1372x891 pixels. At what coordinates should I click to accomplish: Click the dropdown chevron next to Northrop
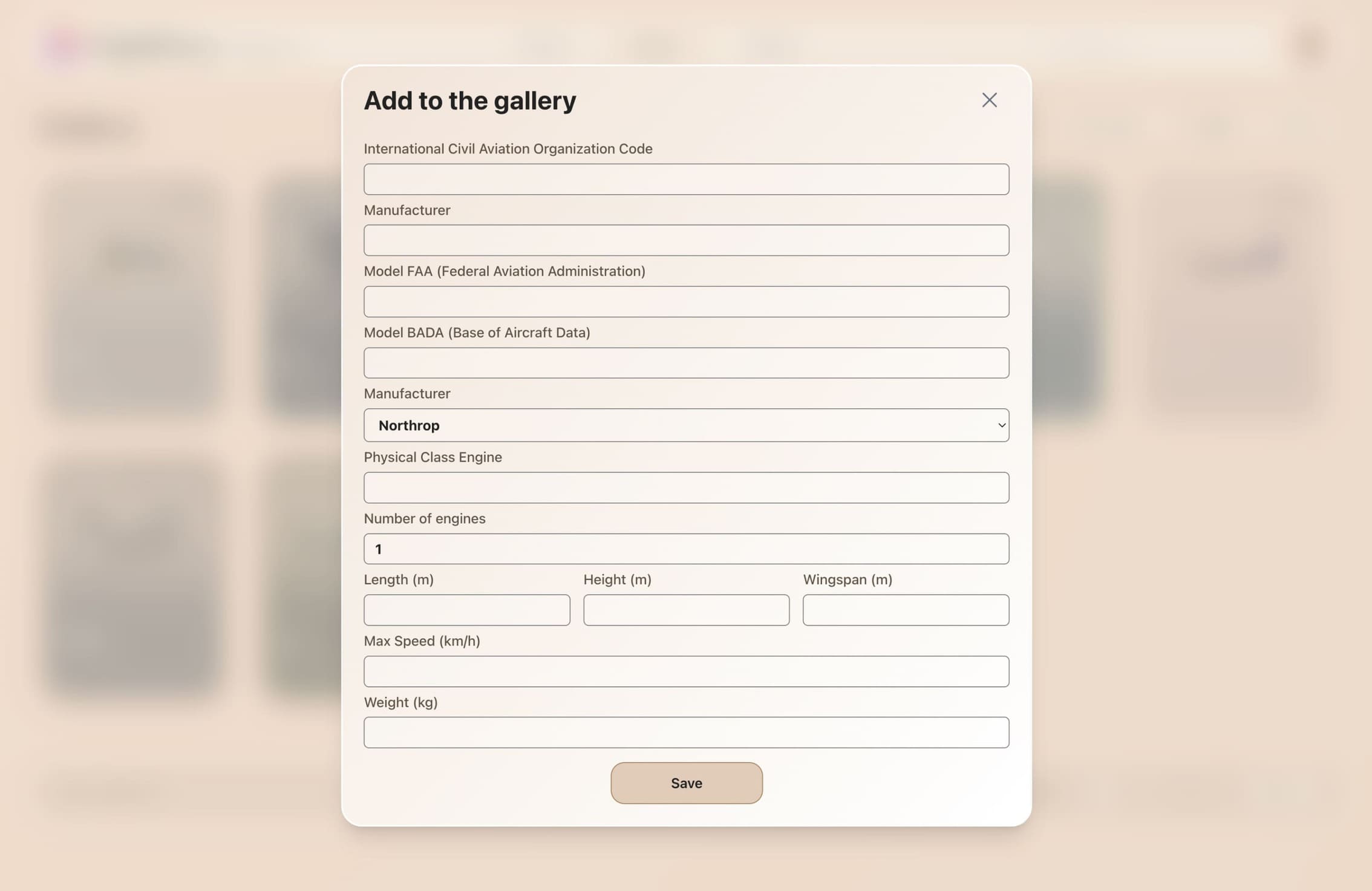coord(1001,425)
